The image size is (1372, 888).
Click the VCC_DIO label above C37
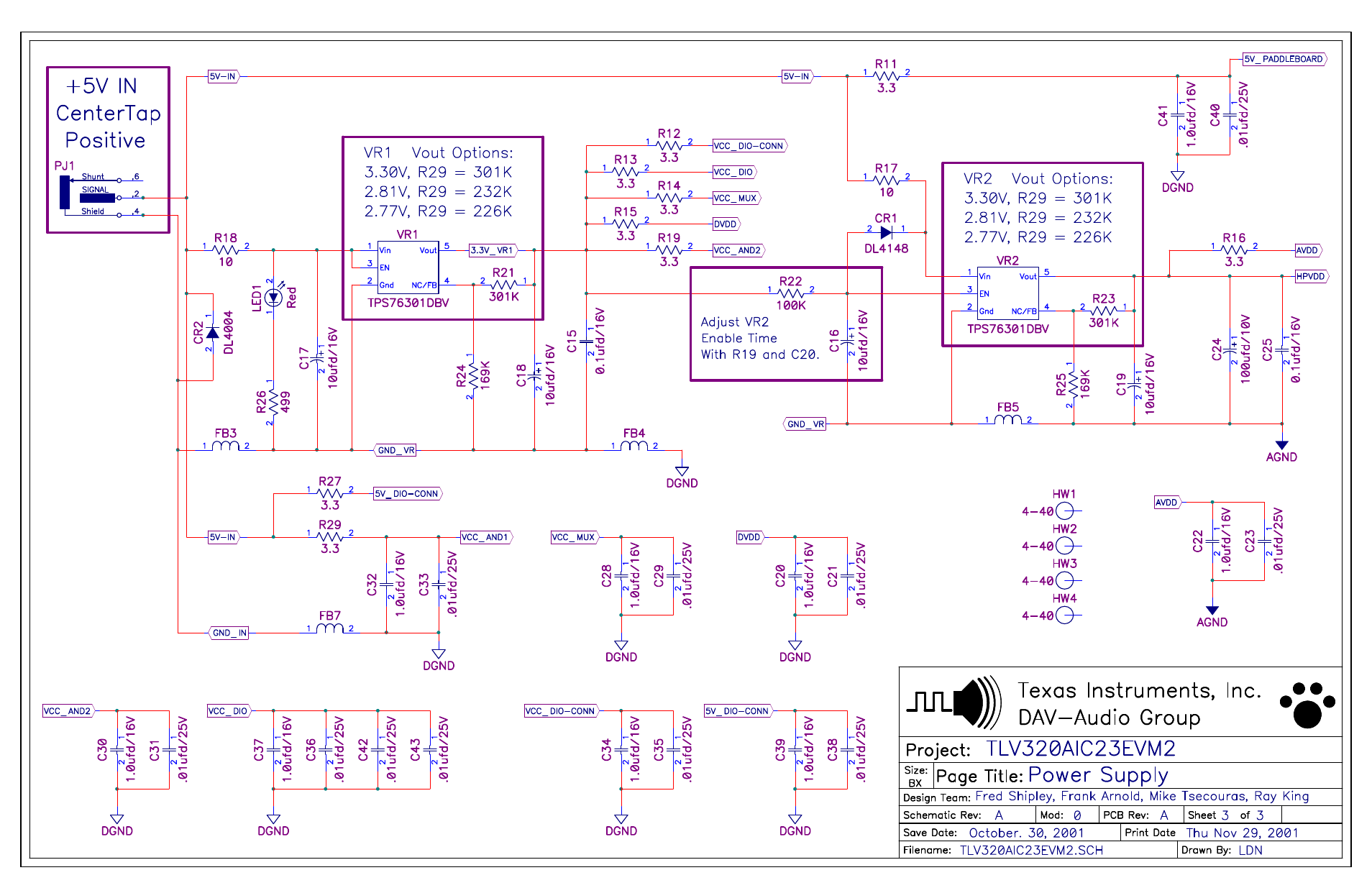[229, 711]
